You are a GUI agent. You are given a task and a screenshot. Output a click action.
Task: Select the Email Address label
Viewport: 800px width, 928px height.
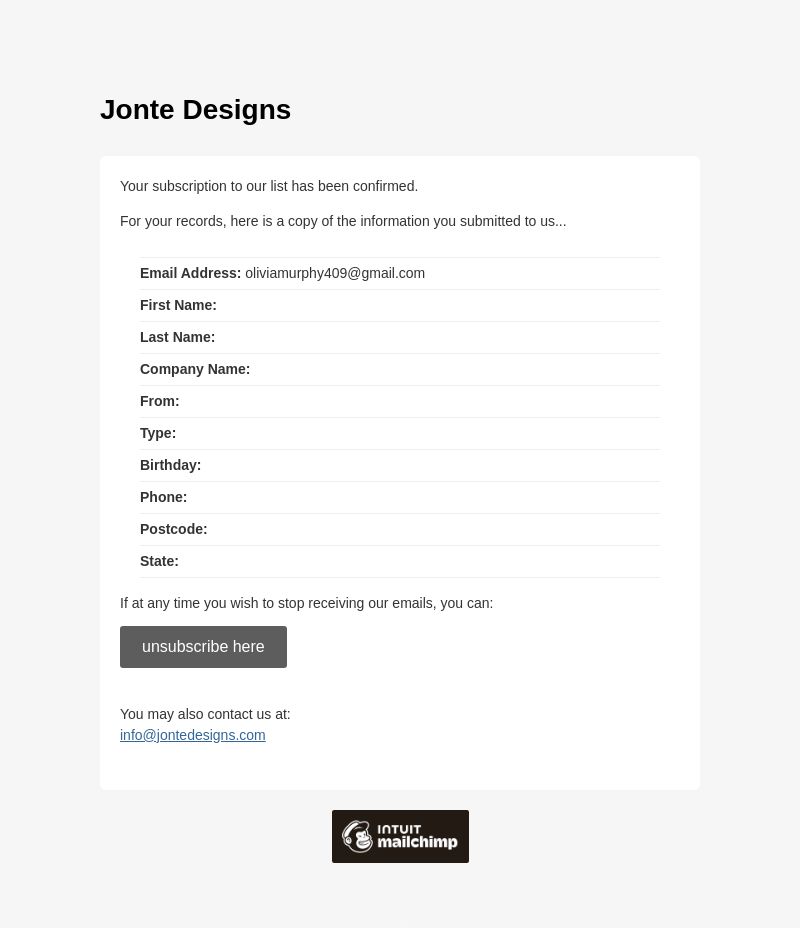click(x=191, y=273)
